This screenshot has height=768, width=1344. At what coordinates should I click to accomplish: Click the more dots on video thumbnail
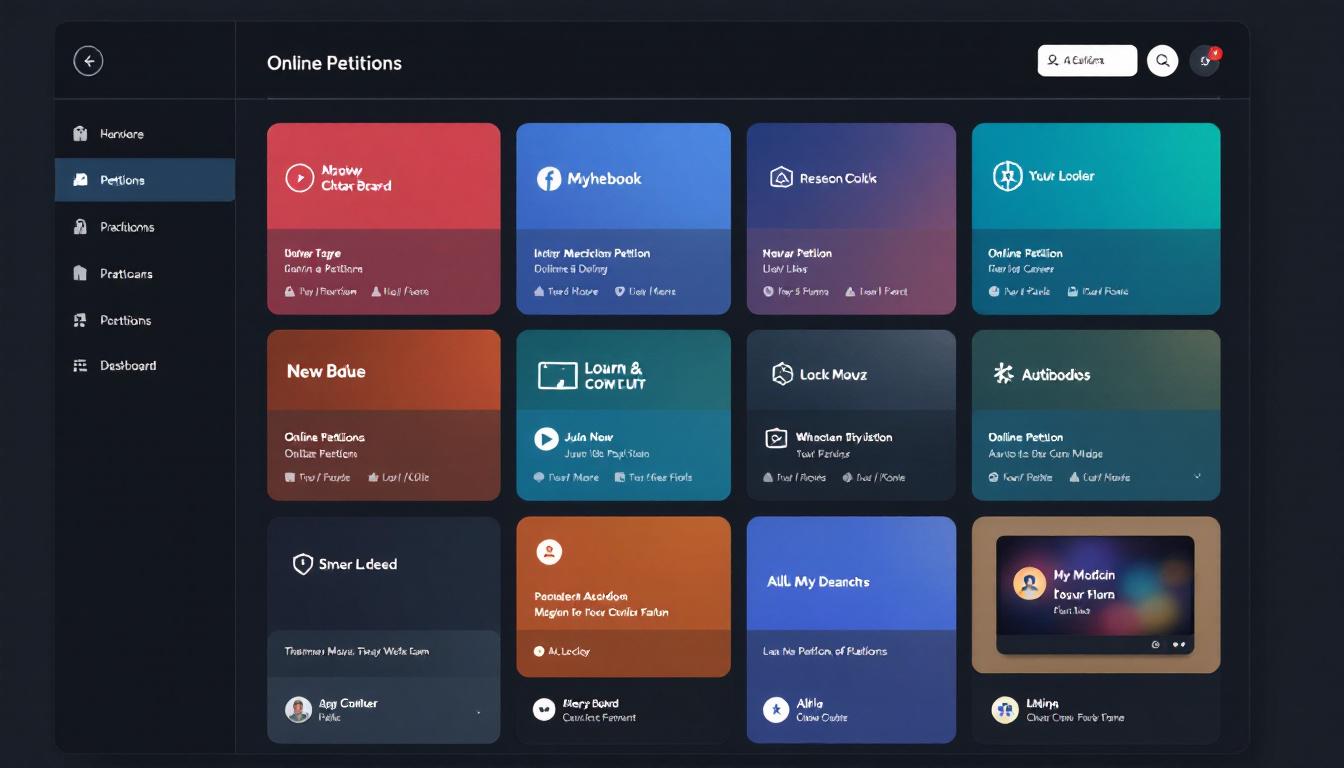(x=1178, y=645)
